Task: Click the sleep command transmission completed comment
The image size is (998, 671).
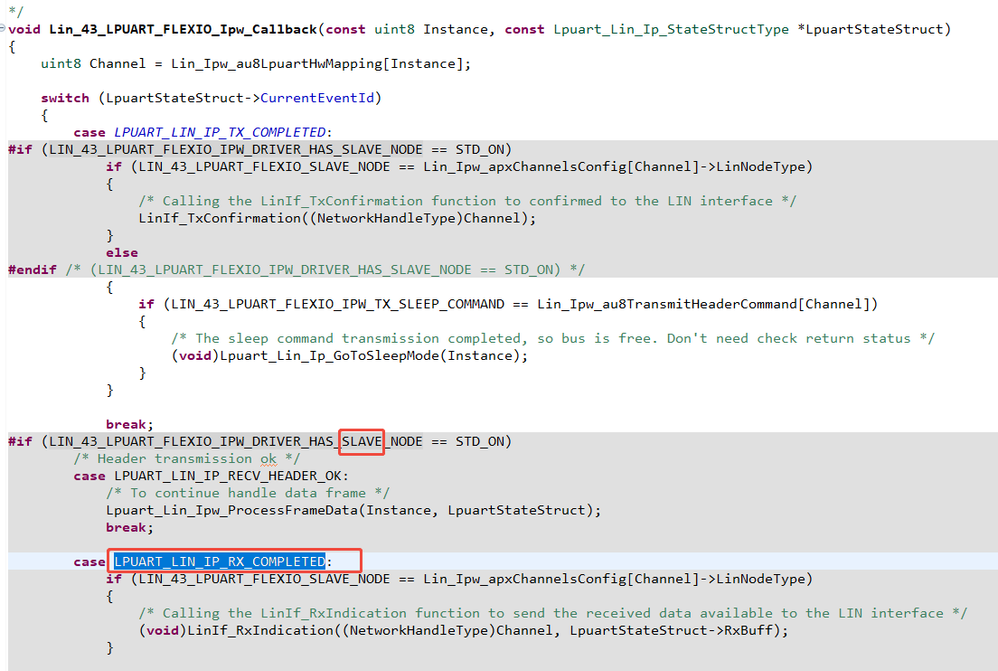Action: tap(552, 339)
